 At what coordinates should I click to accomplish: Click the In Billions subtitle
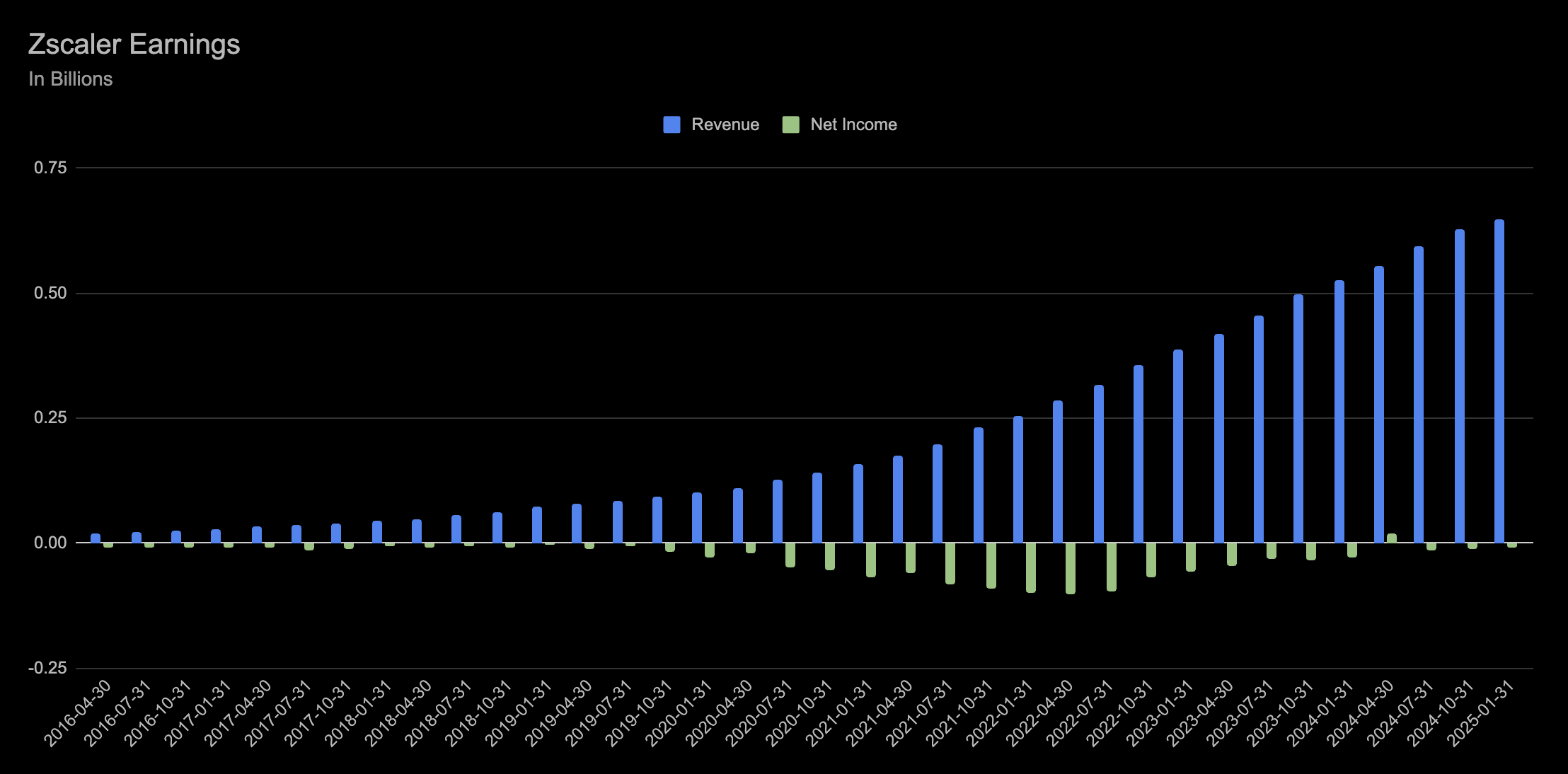[x=70, y=79]
